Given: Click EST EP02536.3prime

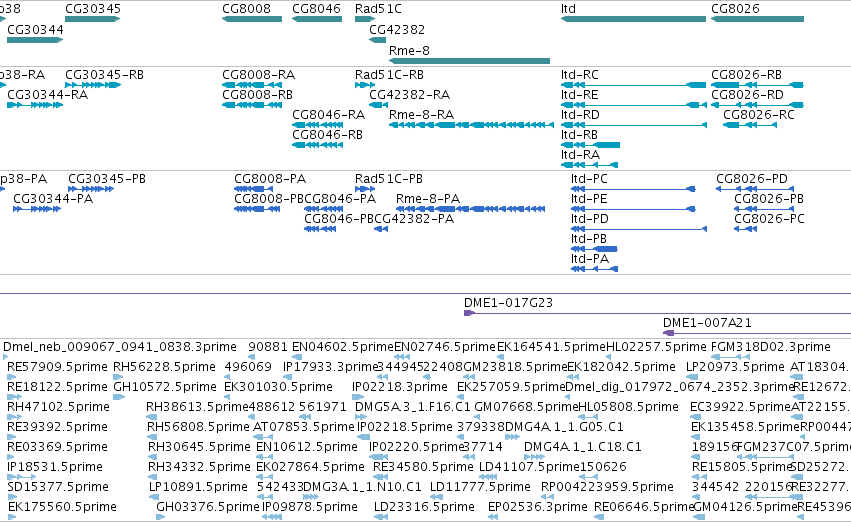Looking at the screenshot, I should tap(491, 517).
